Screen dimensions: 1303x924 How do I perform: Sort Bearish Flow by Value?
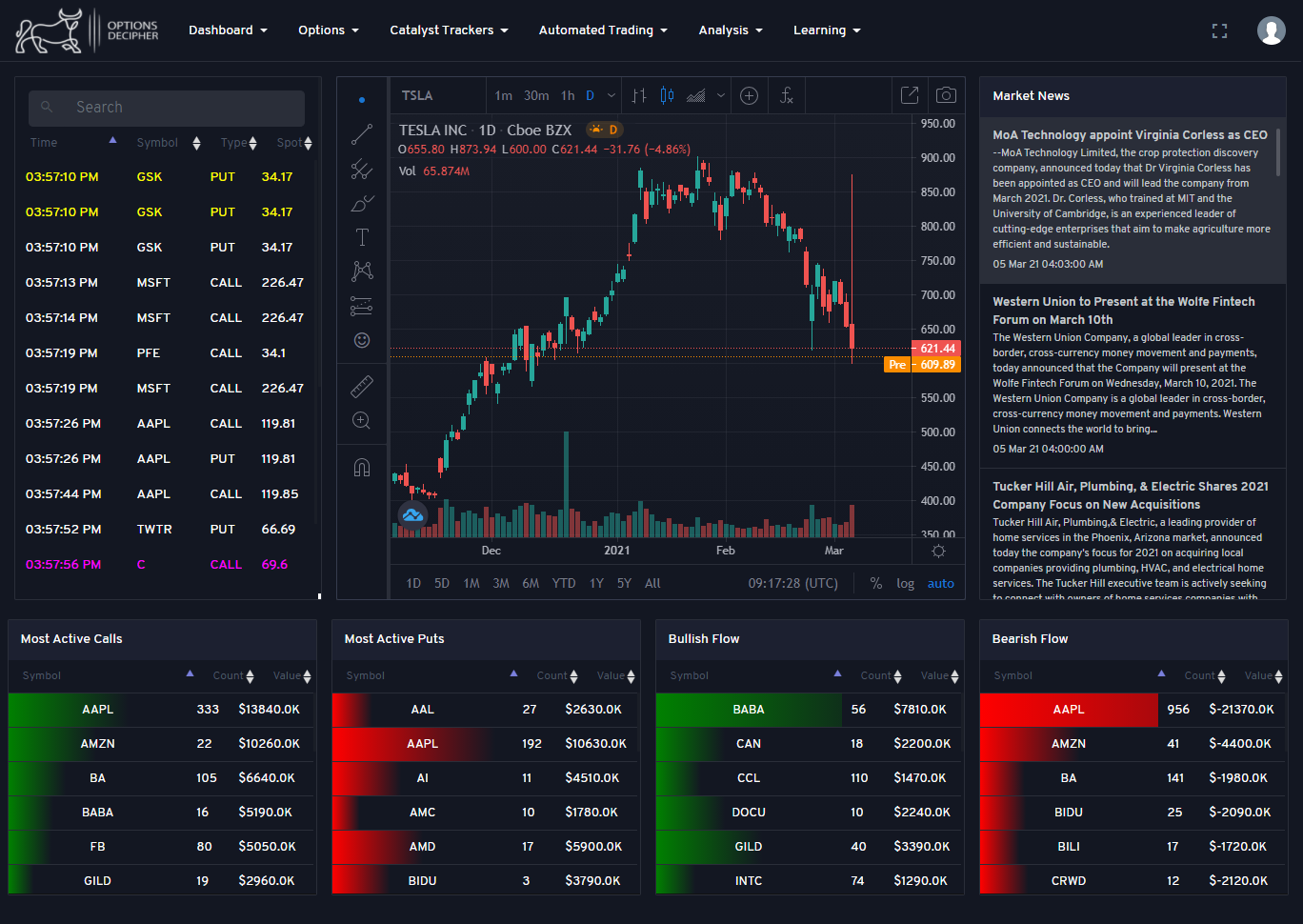pyautogui.click(x=1264, y=675)
